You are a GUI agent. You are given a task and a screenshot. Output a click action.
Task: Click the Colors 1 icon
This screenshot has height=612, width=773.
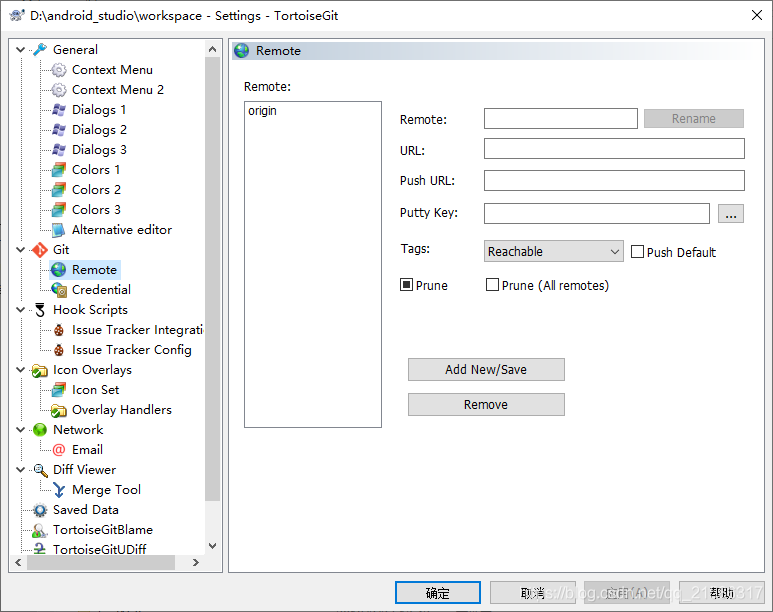tap(59, 170)
